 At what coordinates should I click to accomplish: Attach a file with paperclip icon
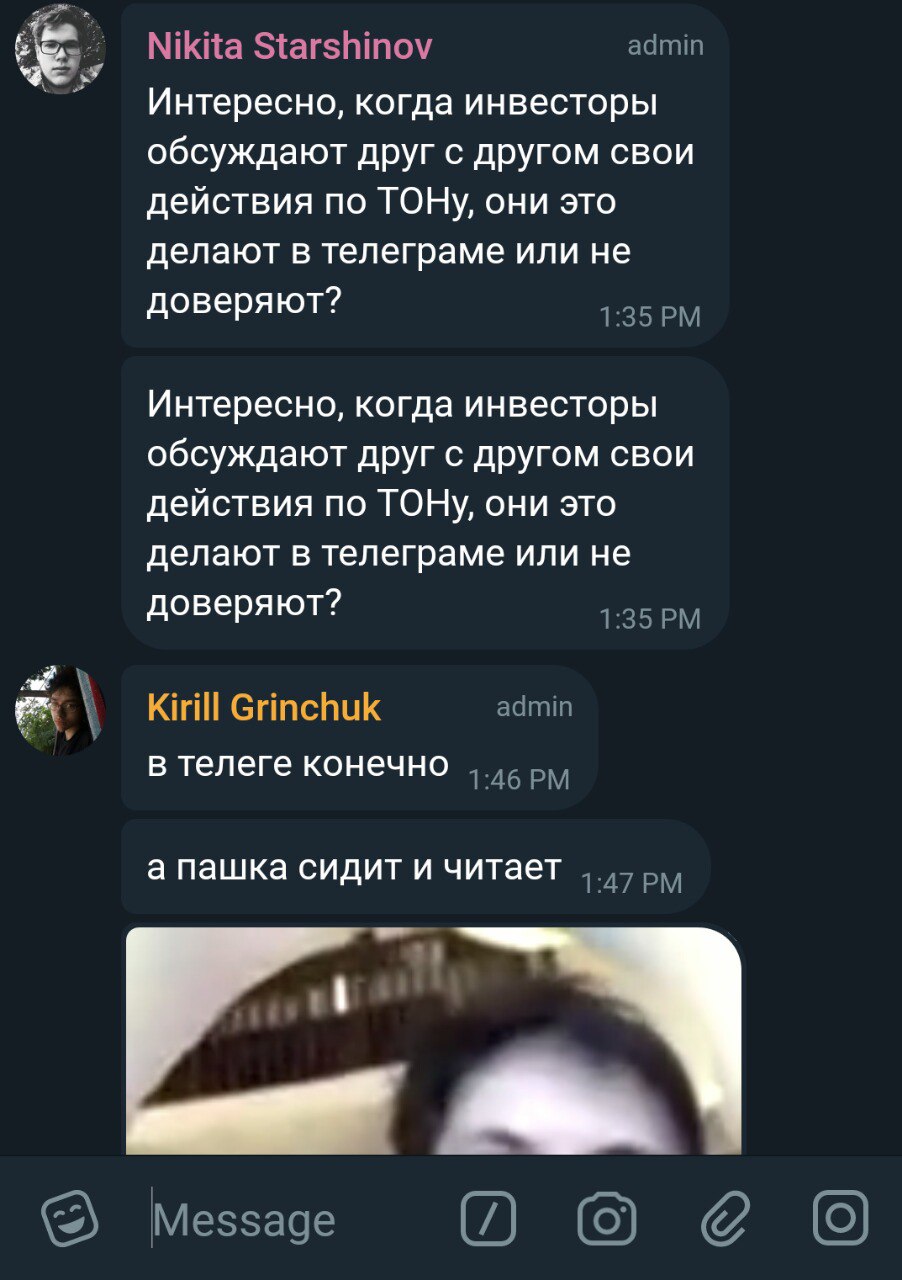(725, 1219)
